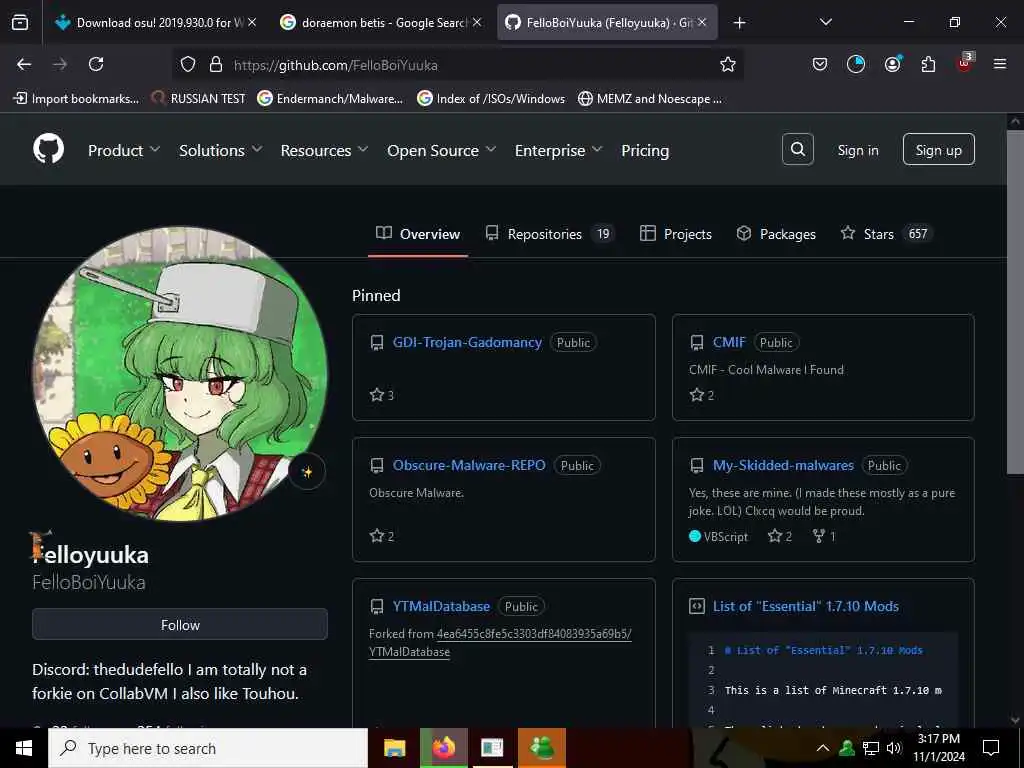The height and width of the screenshot is (768, 1024).
Task: Open the YTMalDatabase repository
Action: (441, 606)
